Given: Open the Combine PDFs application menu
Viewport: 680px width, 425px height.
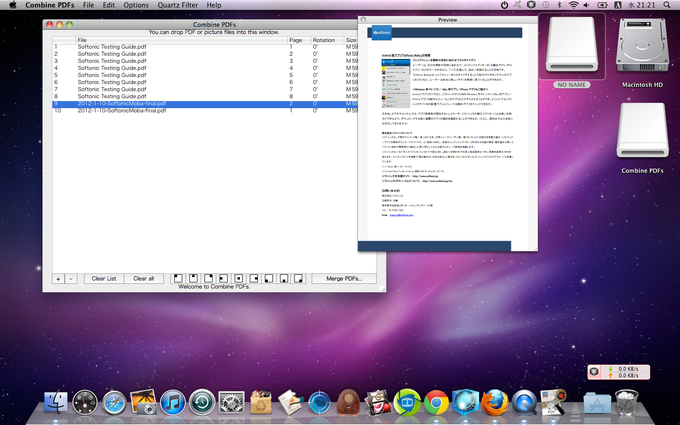Looking at the screenshot, I should pos(50,5).
